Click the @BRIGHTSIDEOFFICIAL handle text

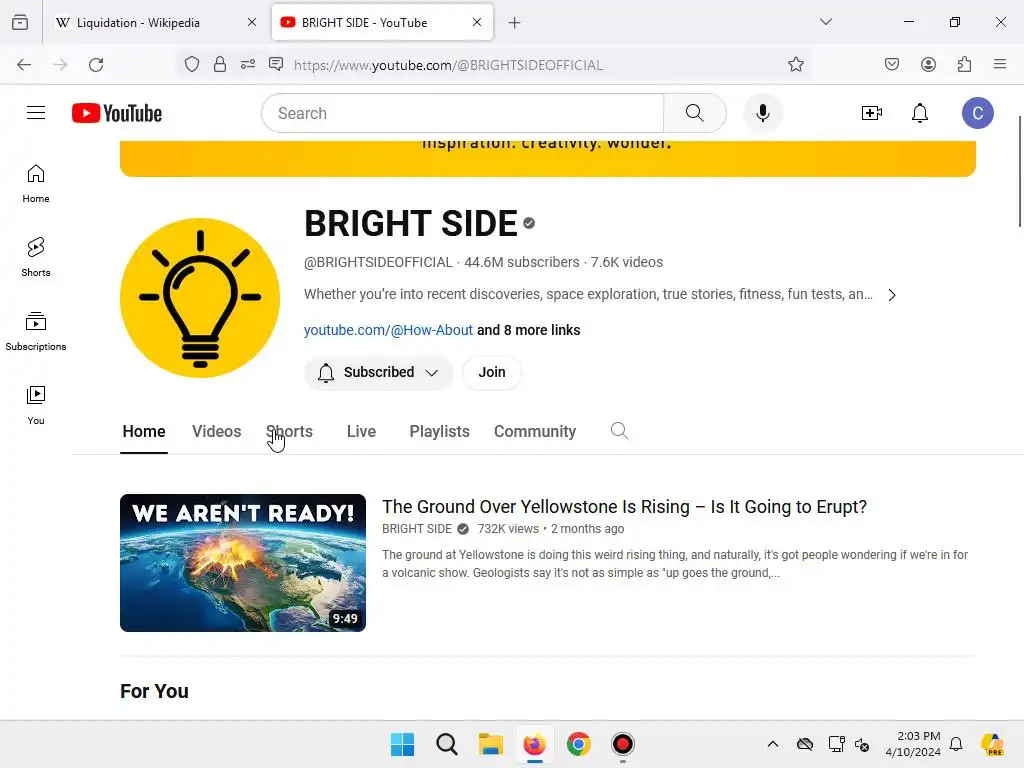tap(378, 262)
